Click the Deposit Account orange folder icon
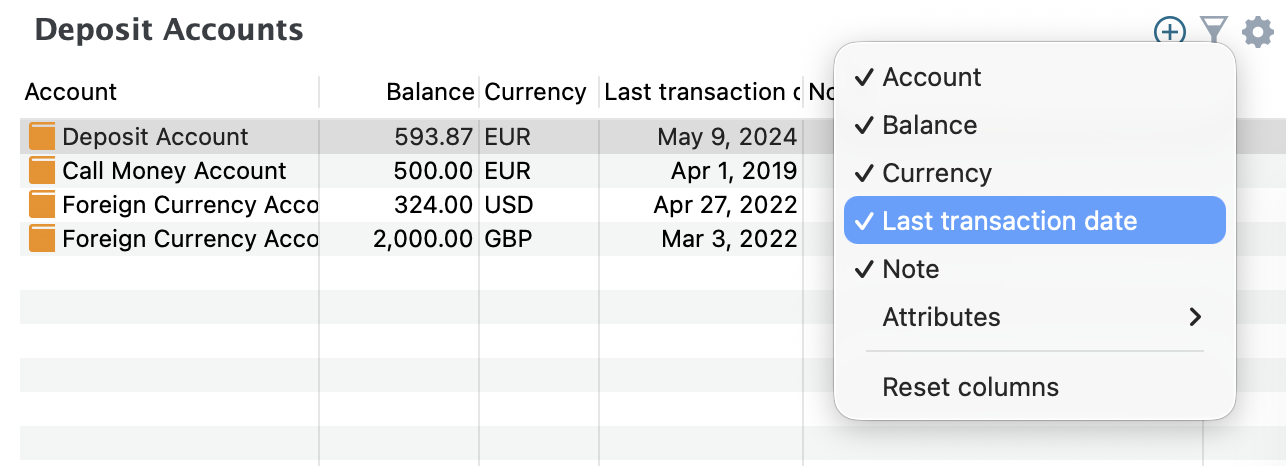Image resolution: width=1286 pixels, height=466 pixels. click(x=42, y=137)
